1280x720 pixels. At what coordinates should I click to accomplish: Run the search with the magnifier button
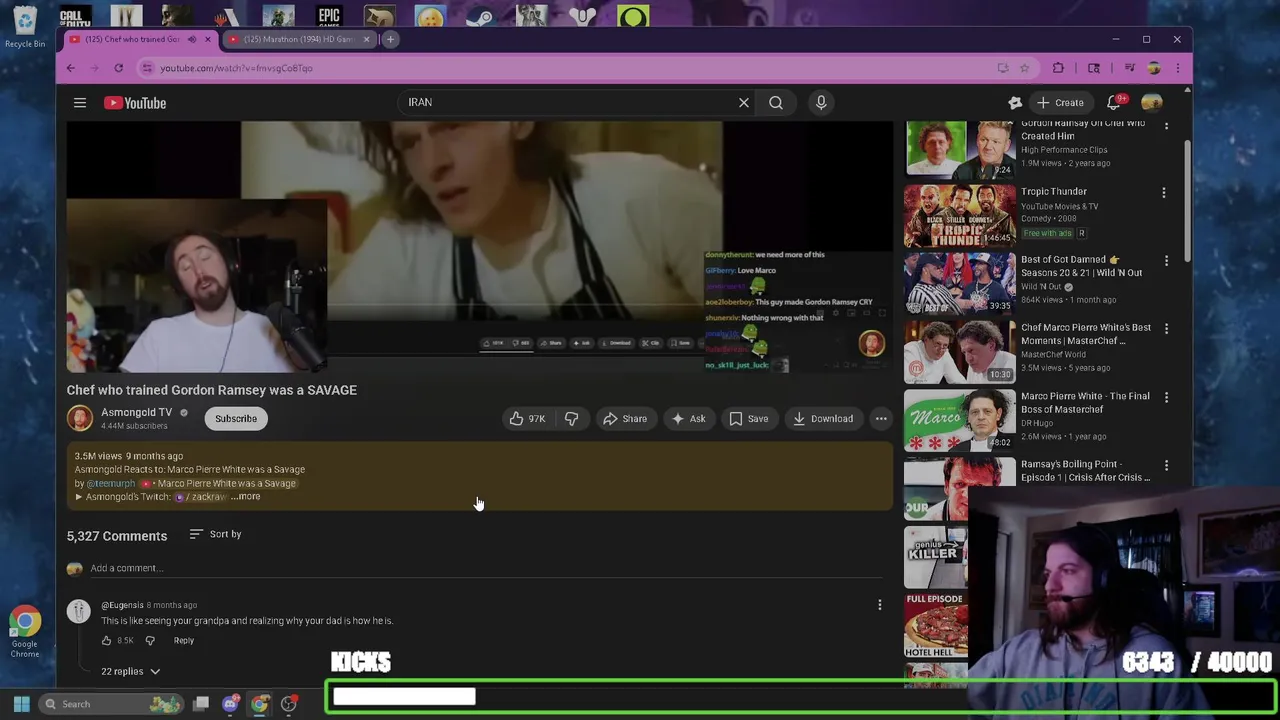point(776,102)
